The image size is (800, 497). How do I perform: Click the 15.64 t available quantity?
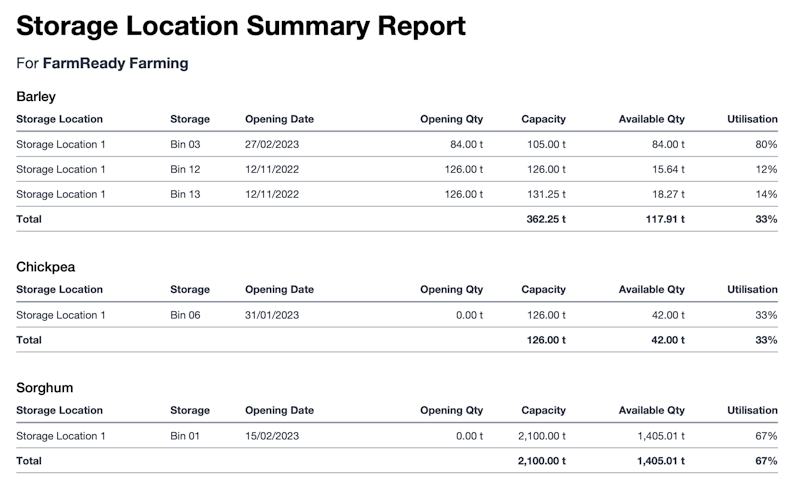[x=667, y=169]
